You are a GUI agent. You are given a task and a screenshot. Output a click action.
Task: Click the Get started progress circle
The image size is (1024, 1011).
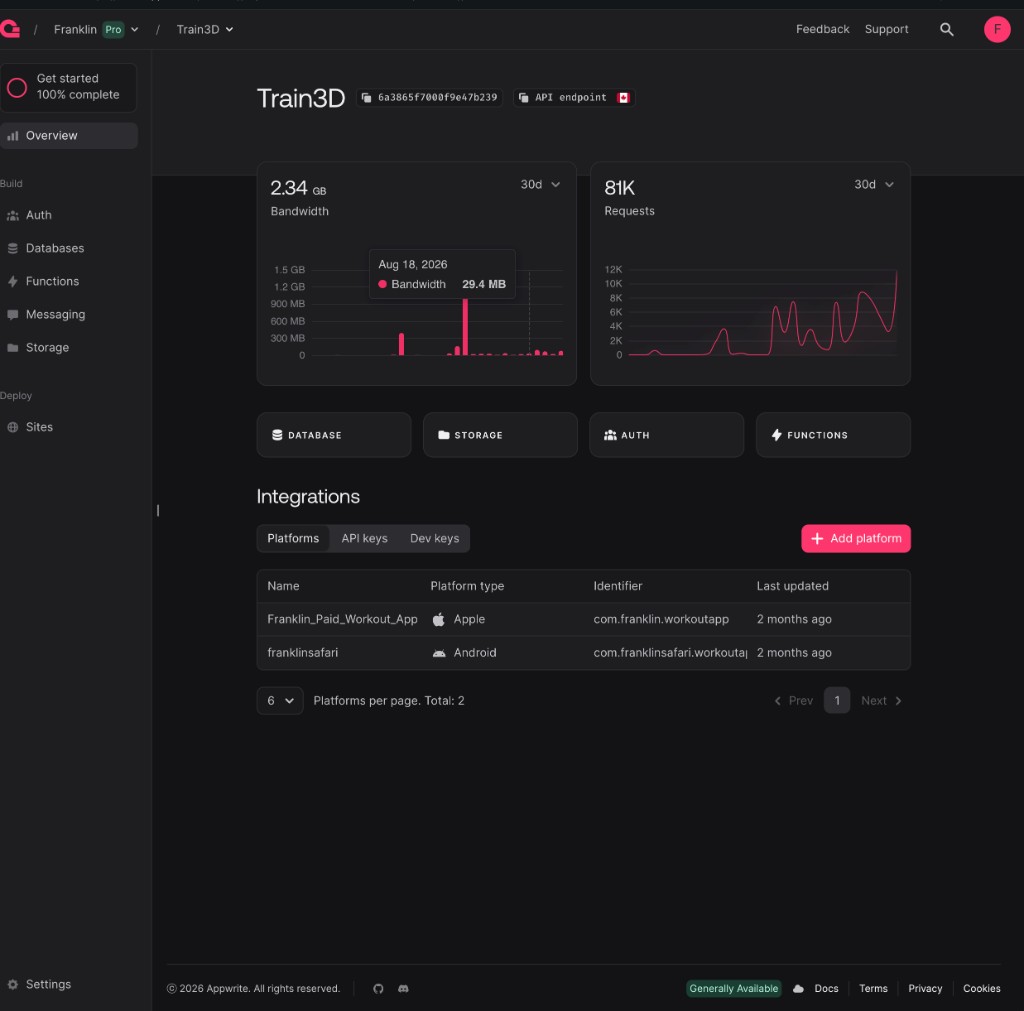17,88
